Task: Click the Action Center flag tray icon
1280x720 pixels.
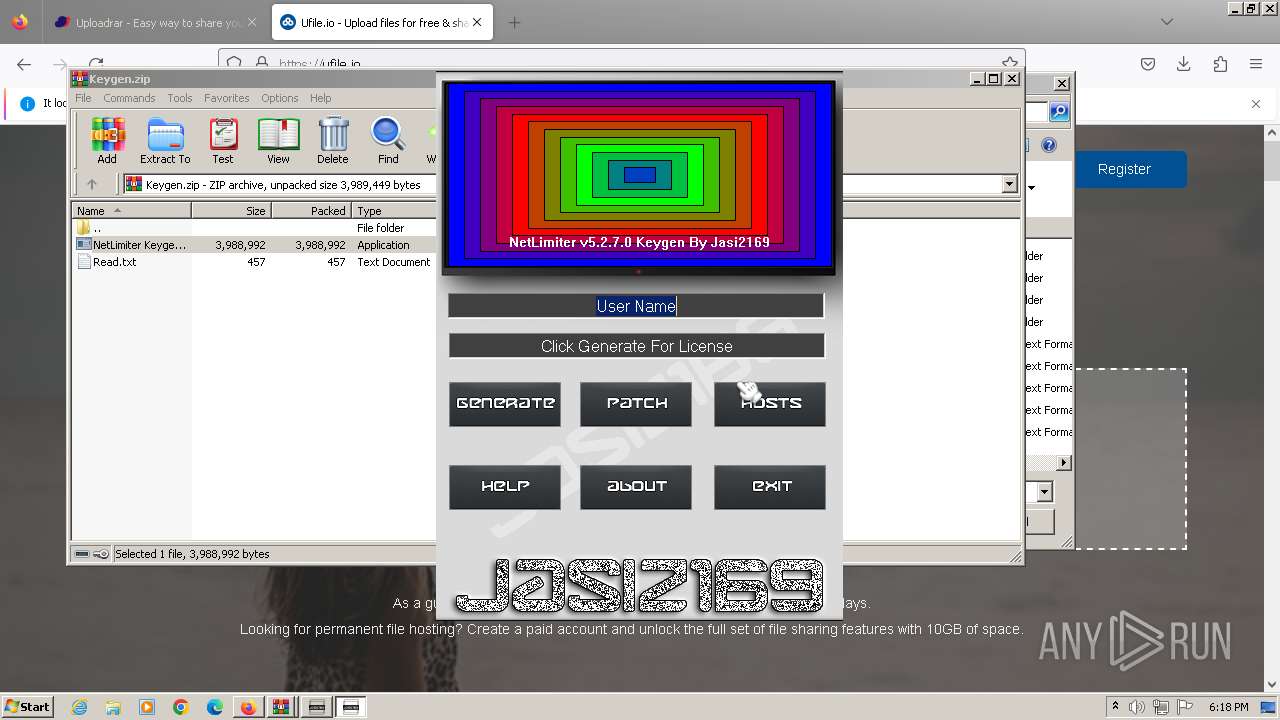Action: [x=1185, y=707]
